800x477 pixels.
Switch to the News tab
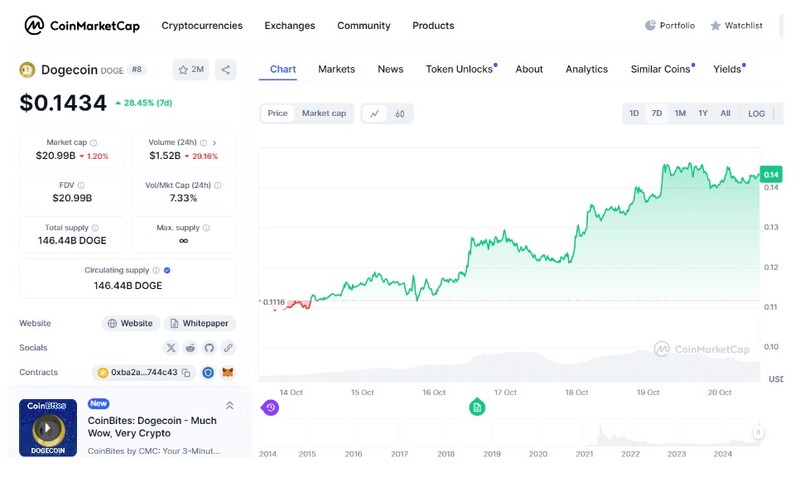[390, 69]
